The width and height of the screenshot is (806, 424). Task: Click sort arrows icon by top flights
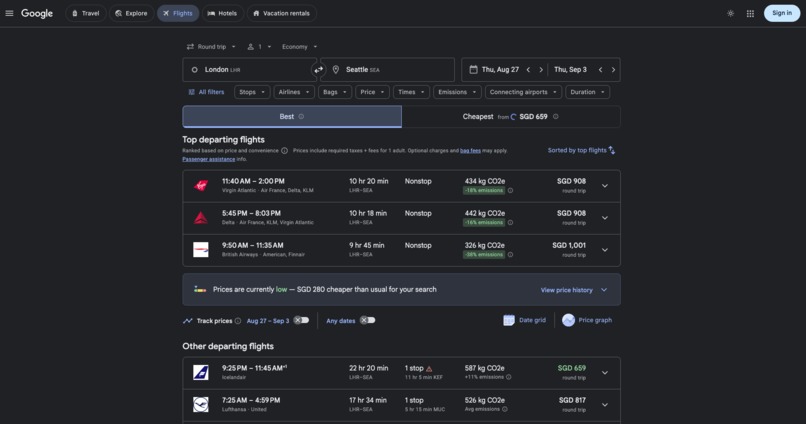(x=612, y=150)
